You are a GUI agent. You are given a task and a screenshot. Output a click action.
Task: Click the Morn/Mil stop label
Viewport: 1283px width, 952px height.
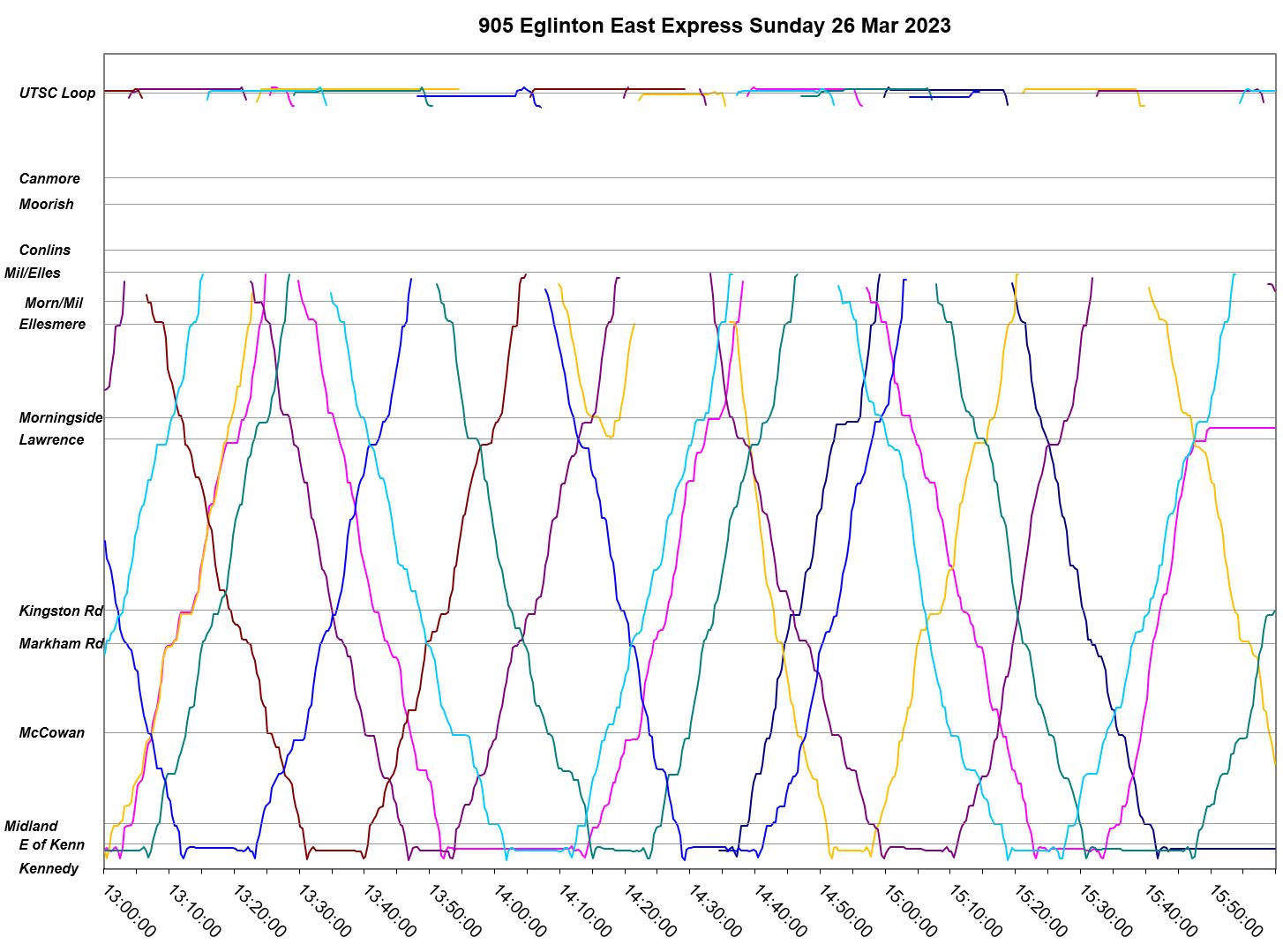coord(54,303)
